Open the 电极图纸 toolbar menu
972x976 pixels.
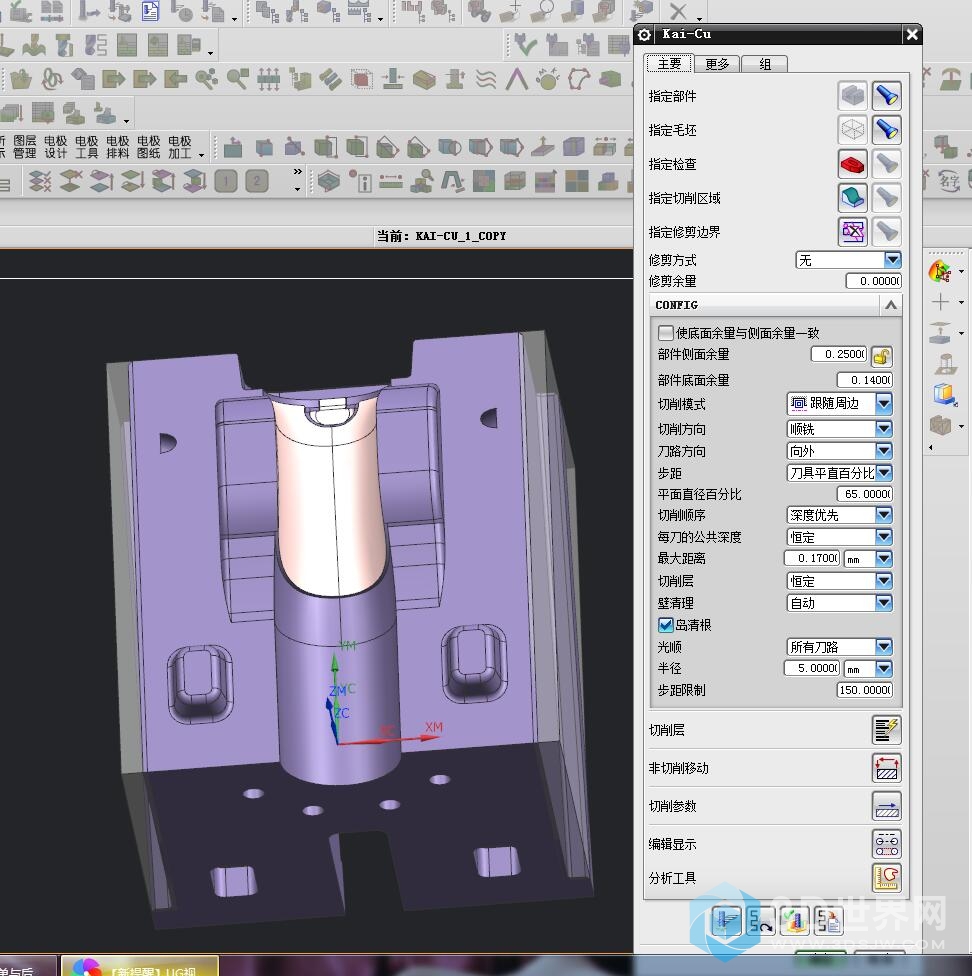click(x=149, y=147)
